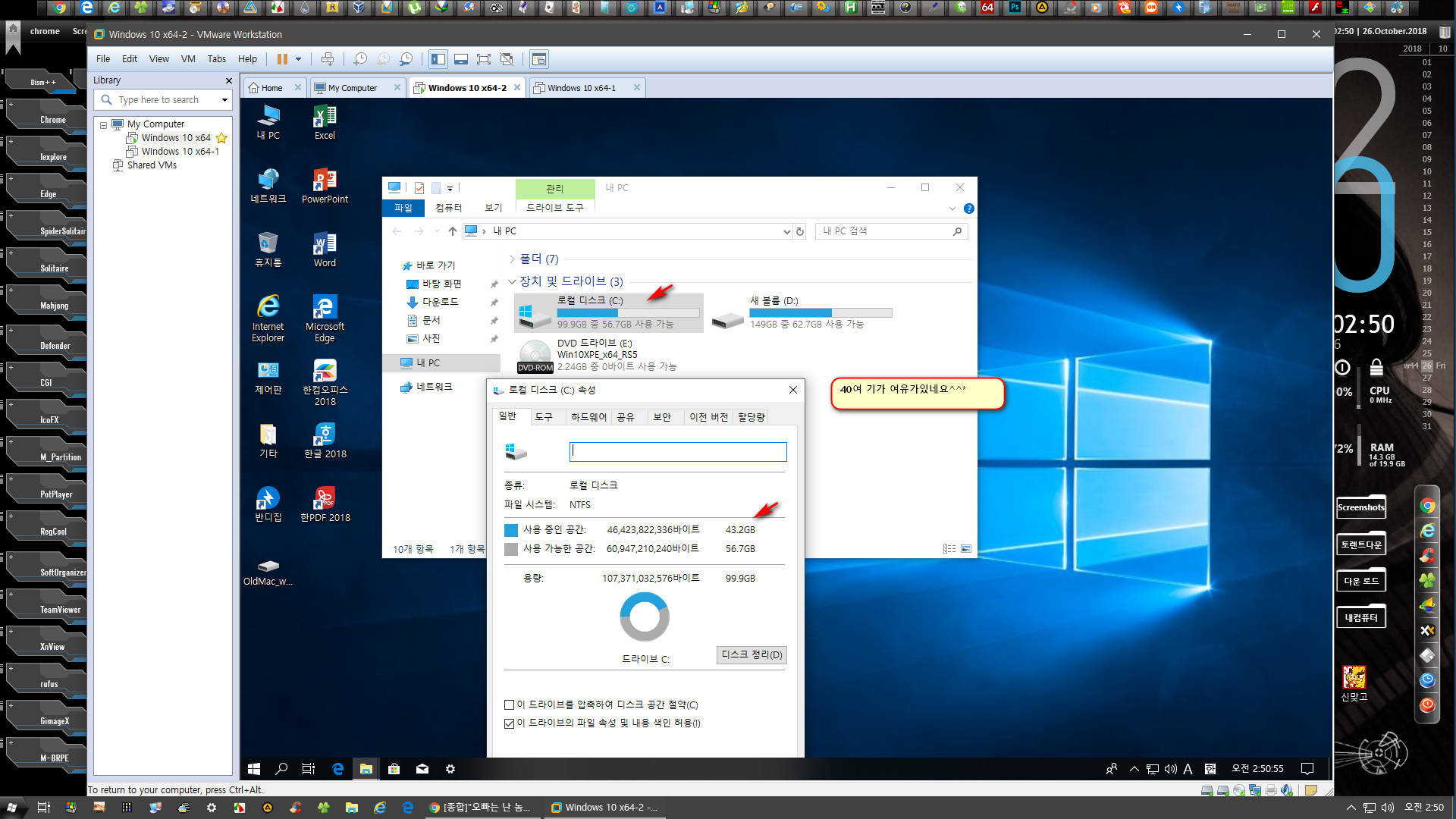Switch to 도구 tab in properties dialog
The image size is (1456, 819).
(x=544, y=417)
